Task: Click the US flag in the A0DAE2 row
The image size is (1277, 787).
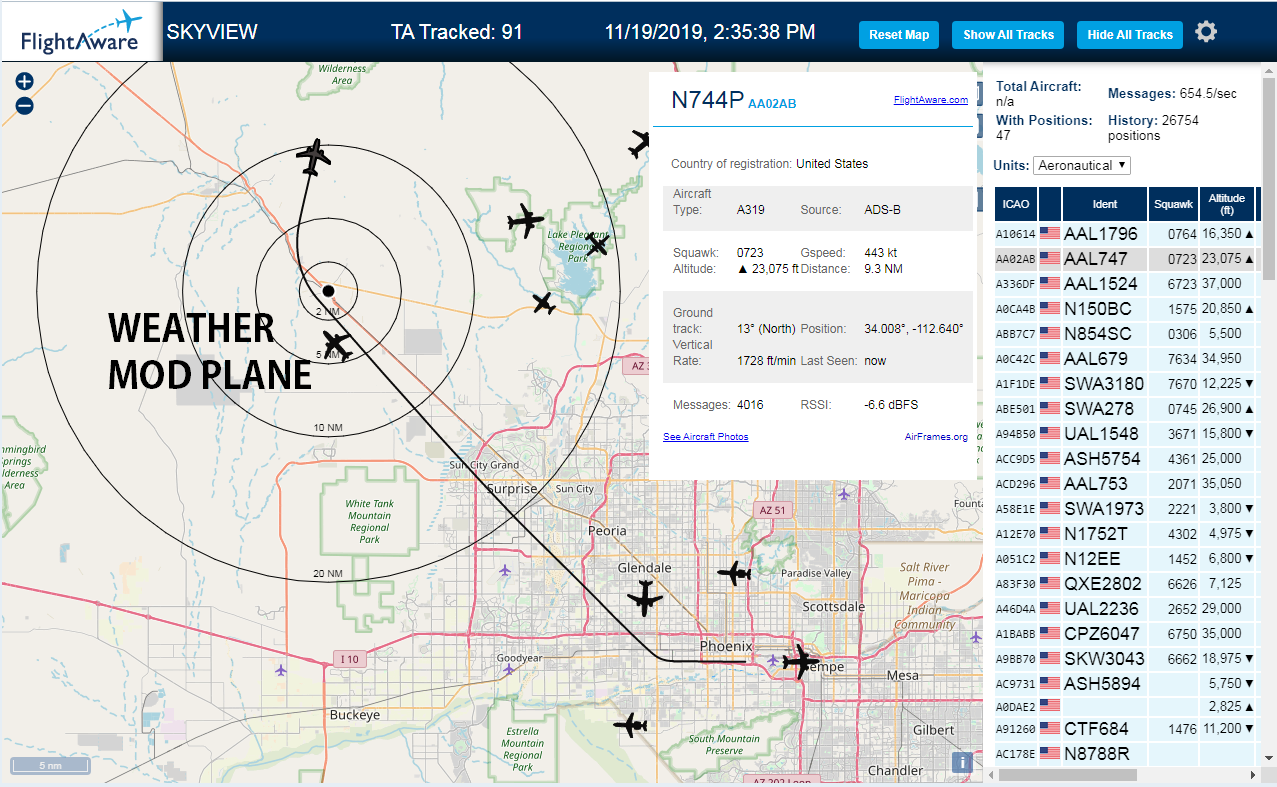Action: coord(1050,705)
